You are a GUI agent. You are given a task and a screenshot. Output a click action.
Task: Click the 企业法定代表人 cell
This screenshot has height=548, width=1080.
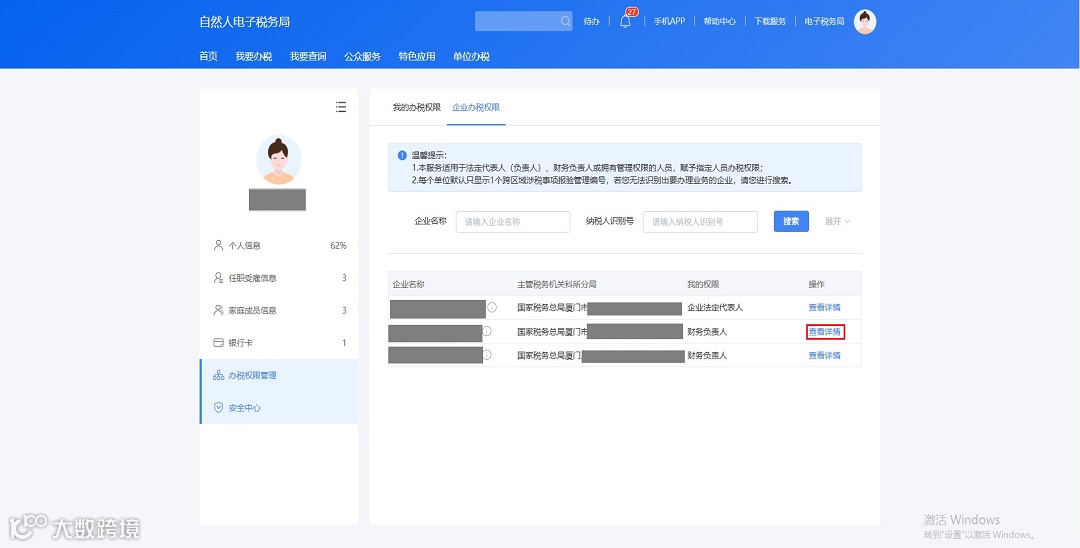pyautogui.click(x=715, y=307)
